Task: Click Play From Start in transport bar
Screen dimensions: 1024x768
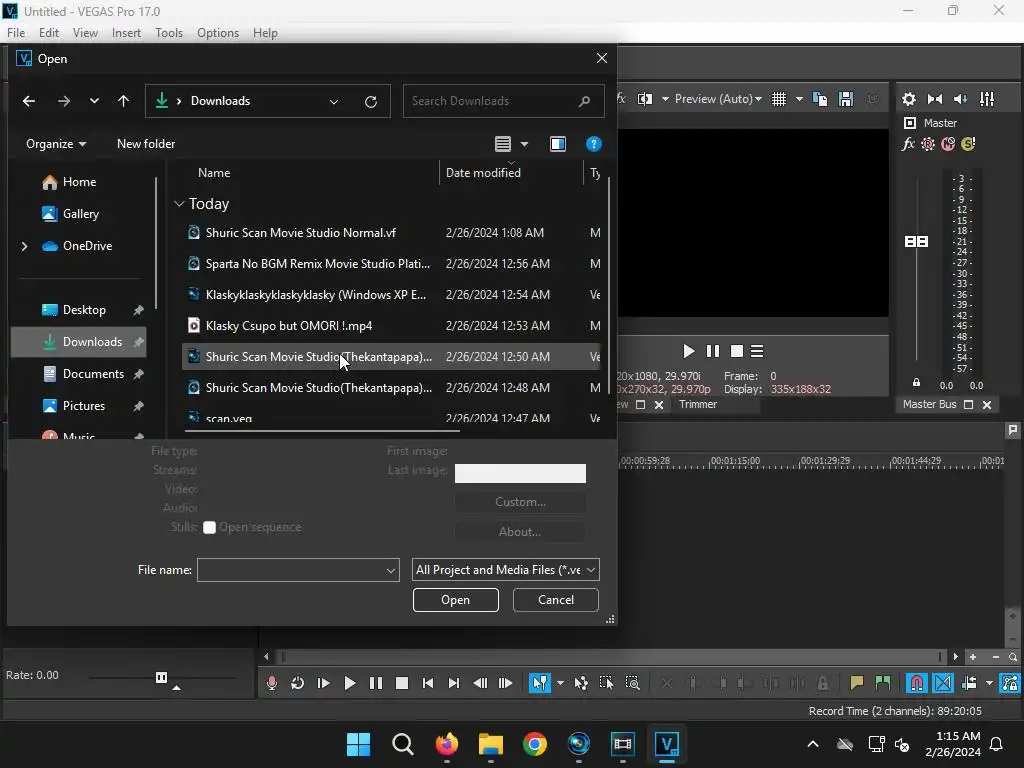Action: click(323, 683)
